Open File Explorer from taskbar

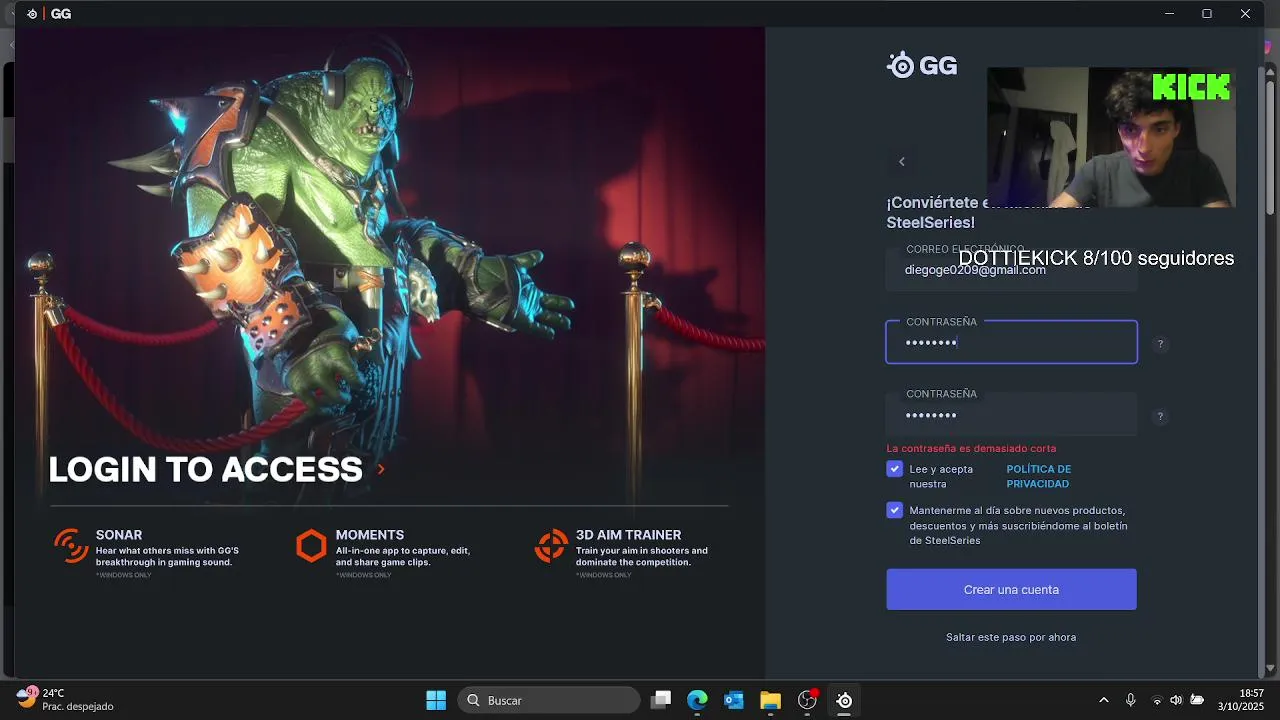tap(770, 700)
